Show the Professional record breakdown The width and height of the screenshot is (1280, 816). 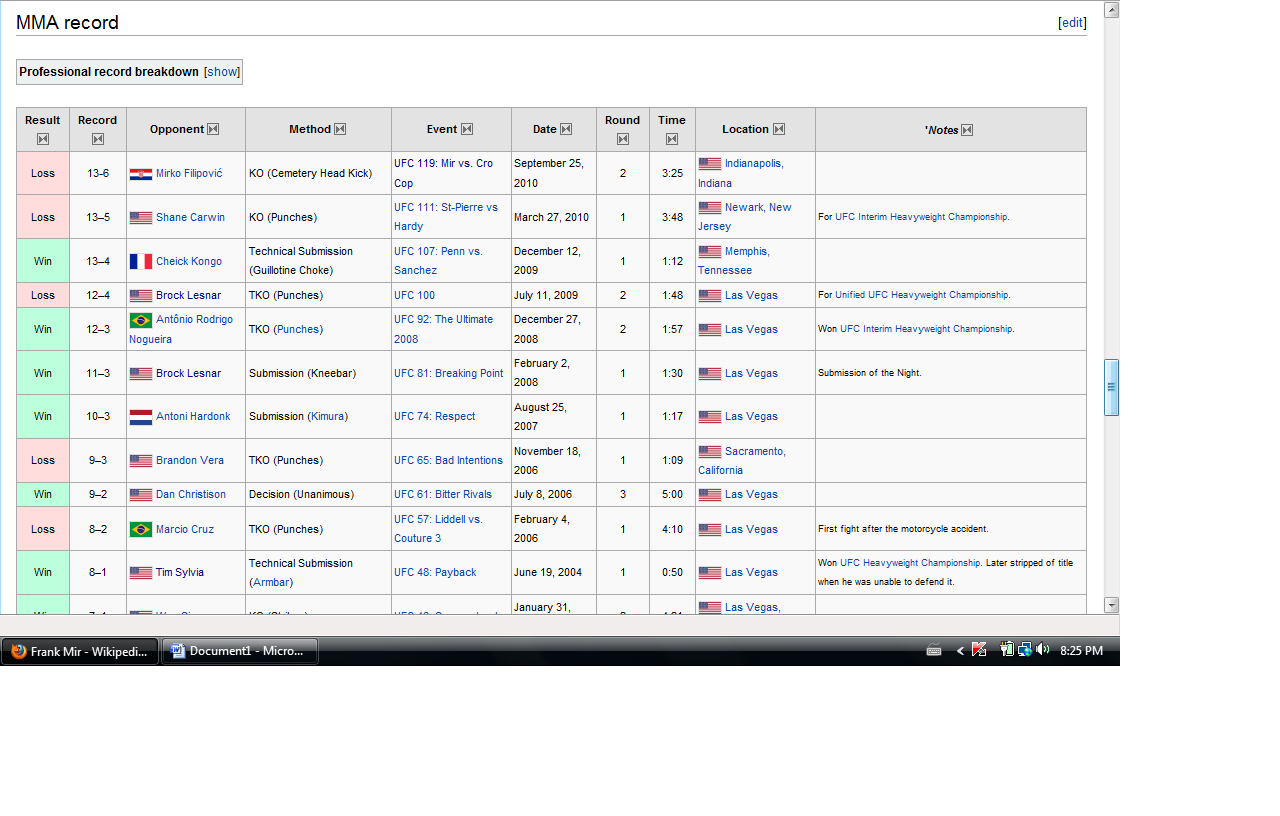coord(222,72)
